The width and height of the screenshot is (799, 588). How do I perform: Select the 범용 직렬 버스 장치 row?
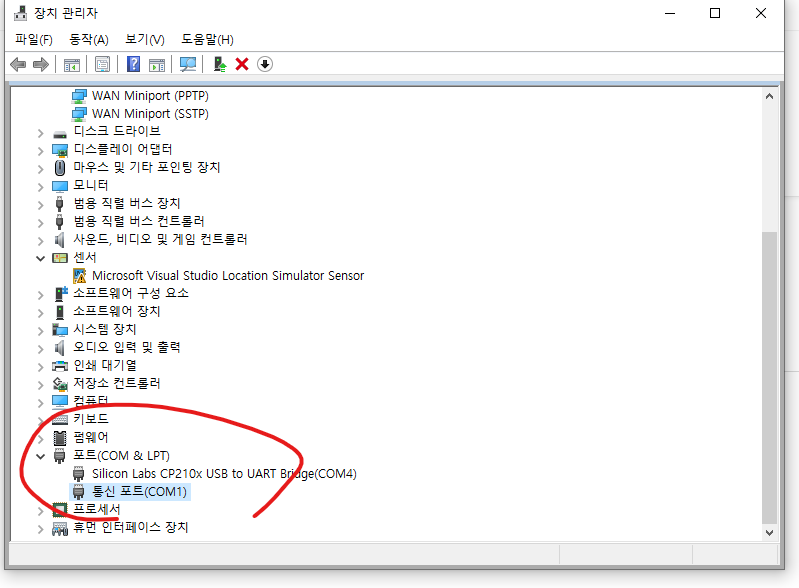pyautogui.click(x=127, y=203)
